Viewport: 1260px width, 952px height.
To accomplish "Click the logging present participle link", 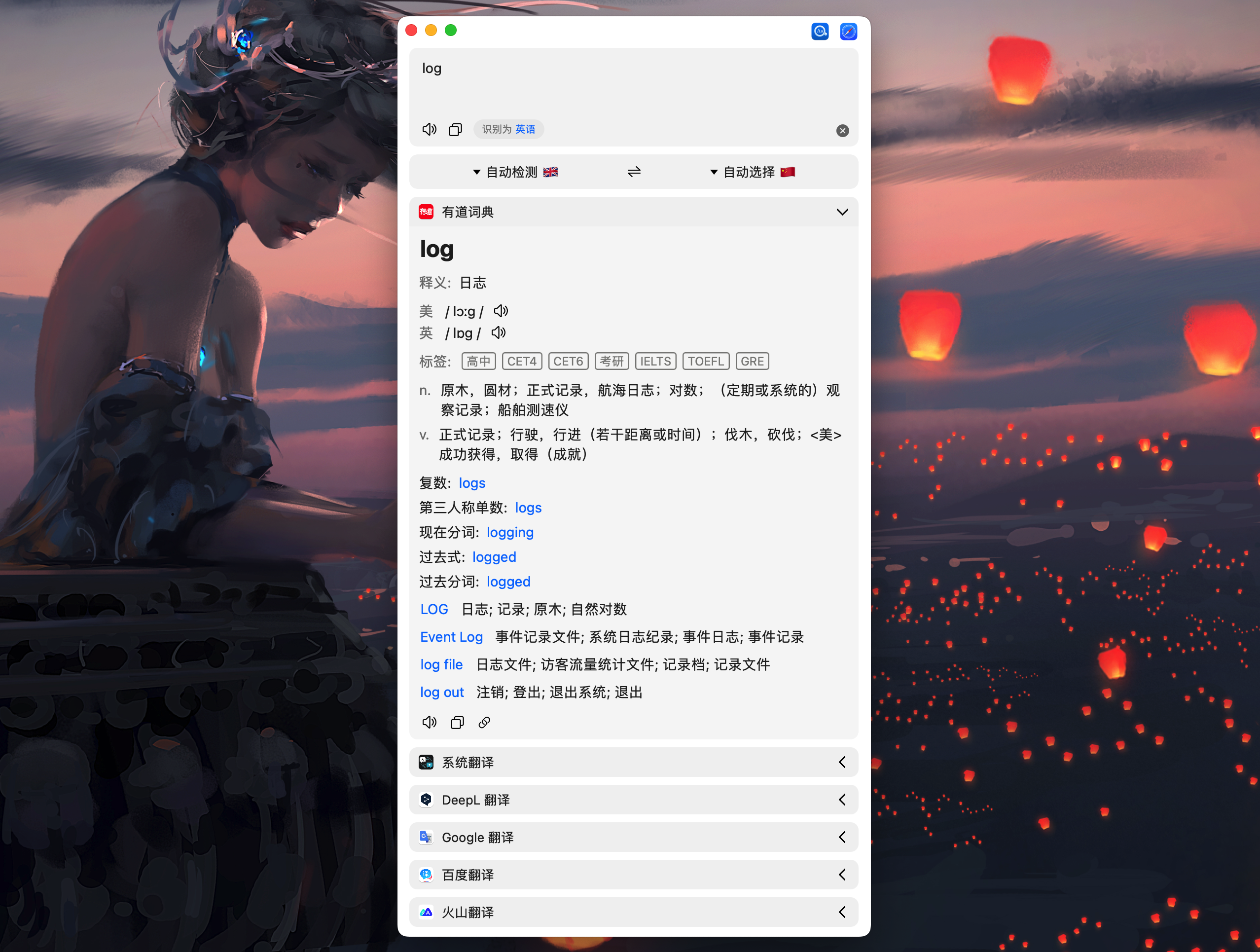I will (x=510, y=532).
